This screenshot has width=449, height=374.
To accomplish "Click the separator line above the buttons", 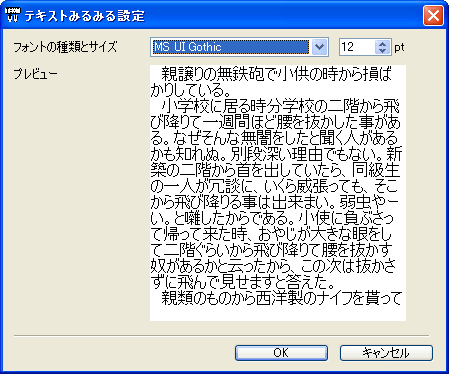I will (x=222, y=336).
